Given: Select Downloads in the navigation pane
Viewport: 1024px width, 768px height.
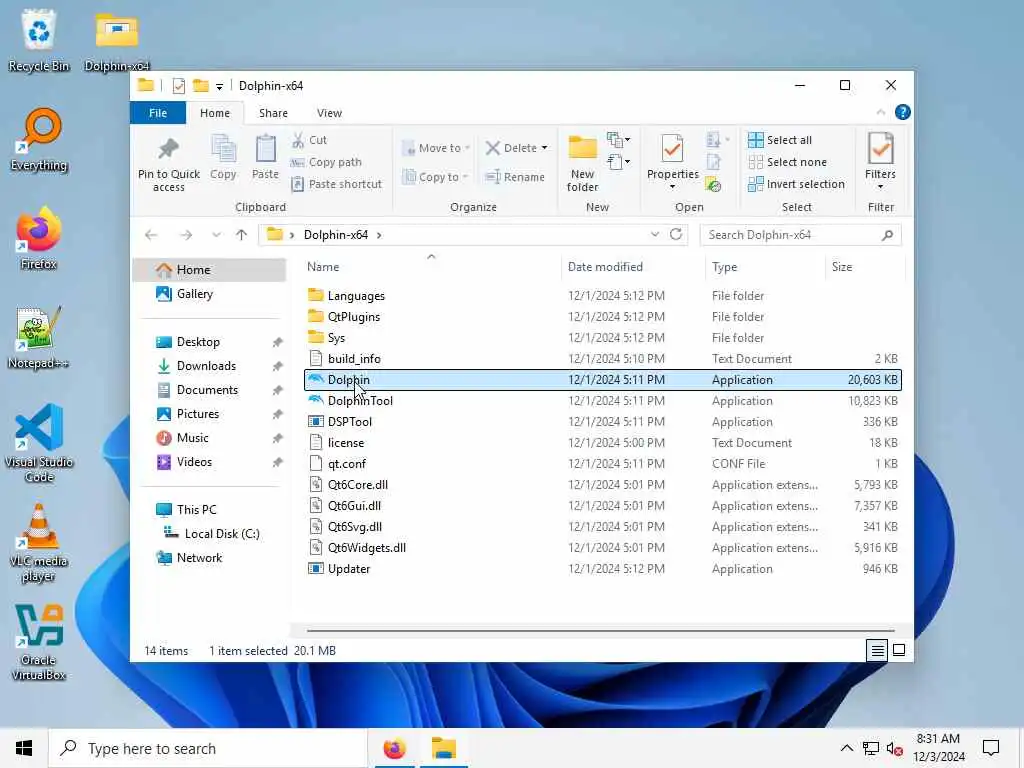Looking at the screenshot, I should [206, 366].
